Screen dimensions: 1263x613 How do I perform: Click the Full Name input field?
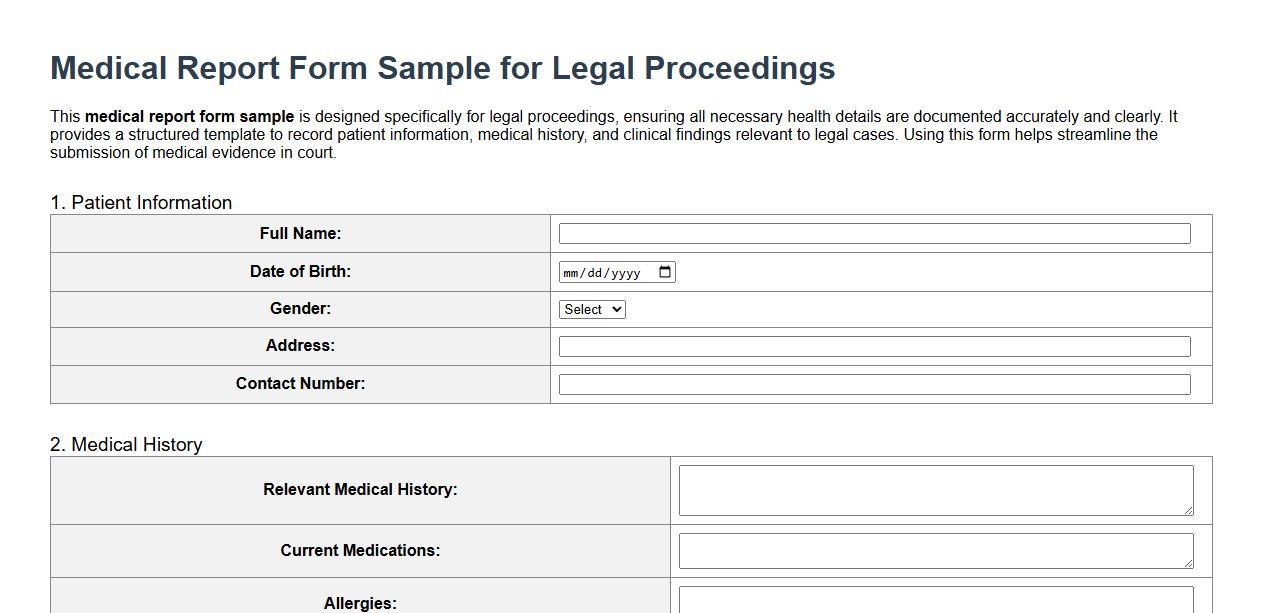875,232
